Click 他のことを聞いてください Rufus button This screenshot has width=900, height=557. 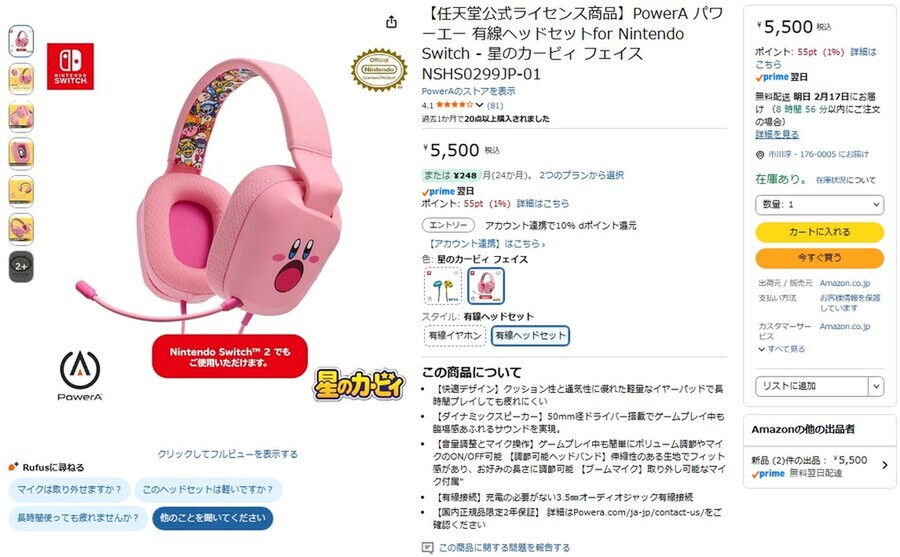tap(213, 518)
